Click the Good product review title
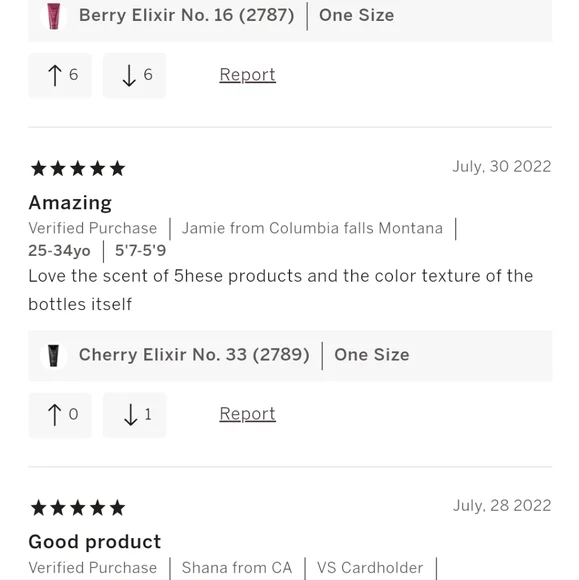The height and width of the screenshot is (580, 579). pos(95,542)
